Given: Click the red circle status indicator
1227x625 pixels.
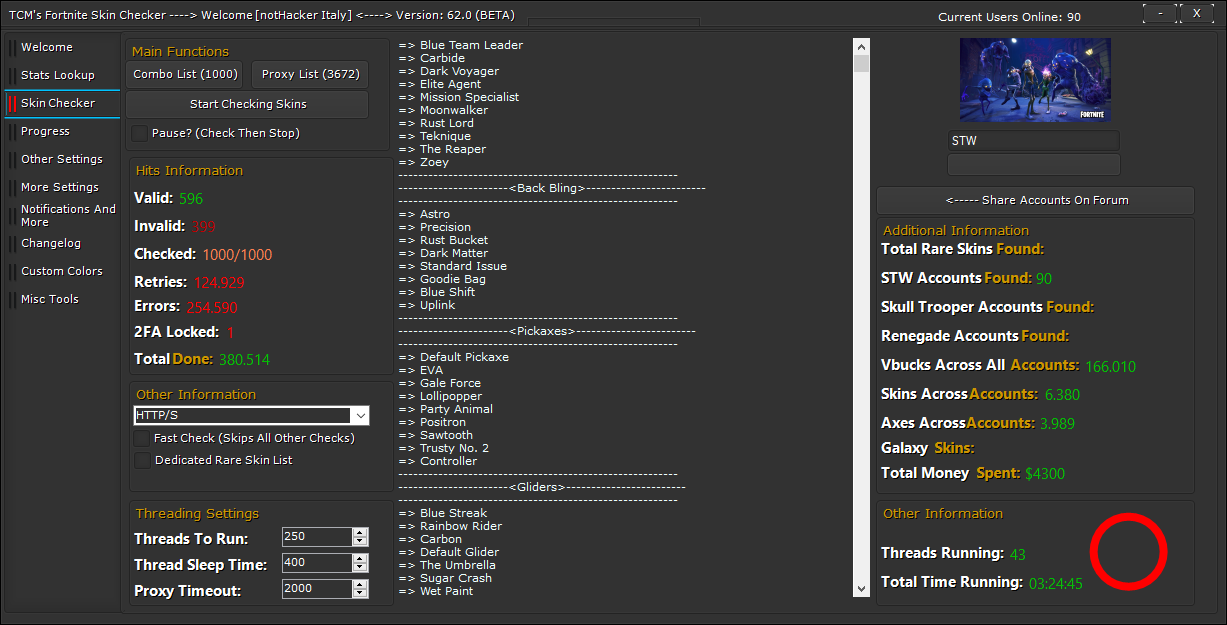Looking at the screenshot, I should tap(1128, 551).
